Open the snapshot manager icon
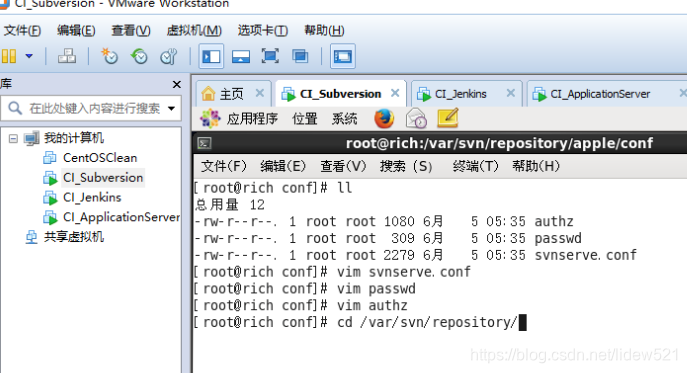Image resolution: width=687 pixels, height=373 pixels. (169, 56)
